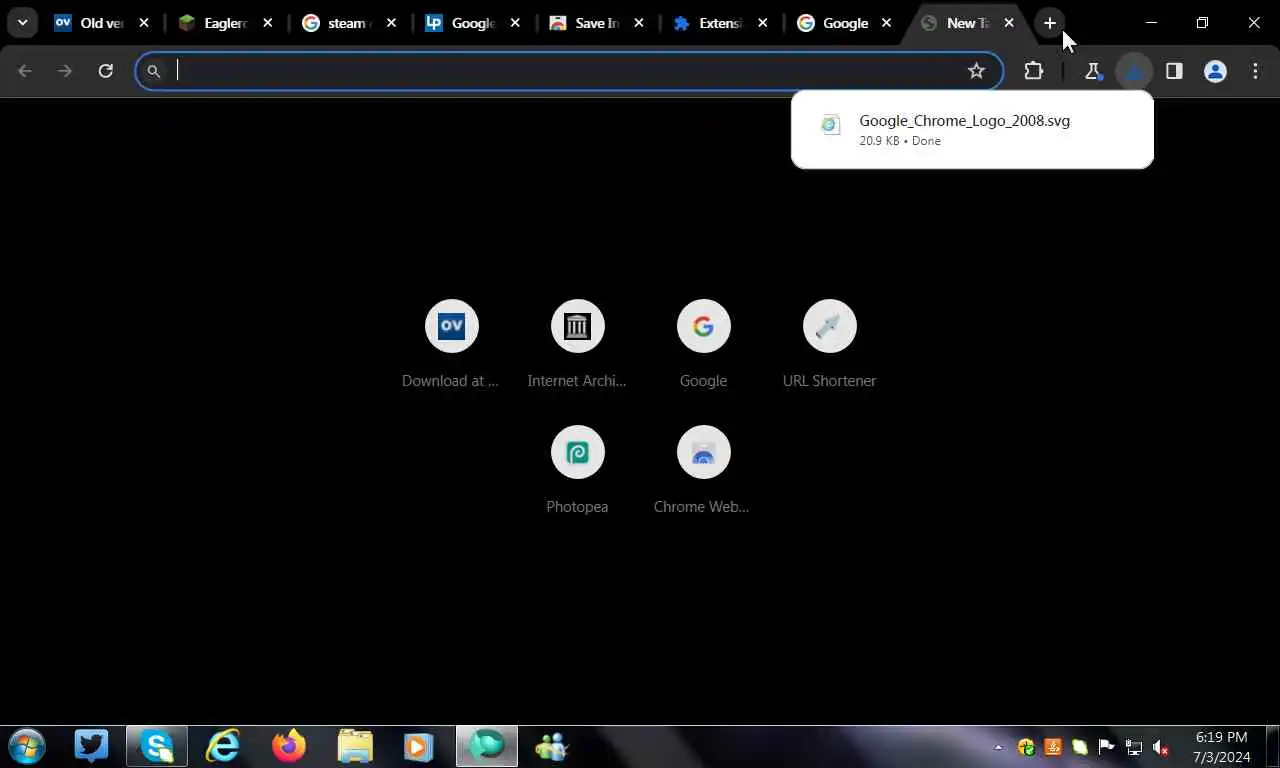Switch to the Save Image tab
This screenshot has height=768, width=1280.
click(x=596, y=23)
